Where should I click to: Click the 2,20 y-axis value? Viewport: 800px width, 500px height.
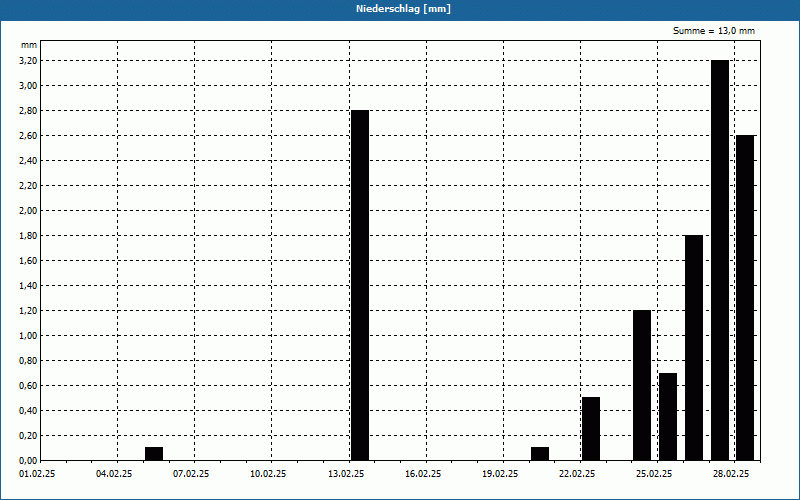(28, 186)
